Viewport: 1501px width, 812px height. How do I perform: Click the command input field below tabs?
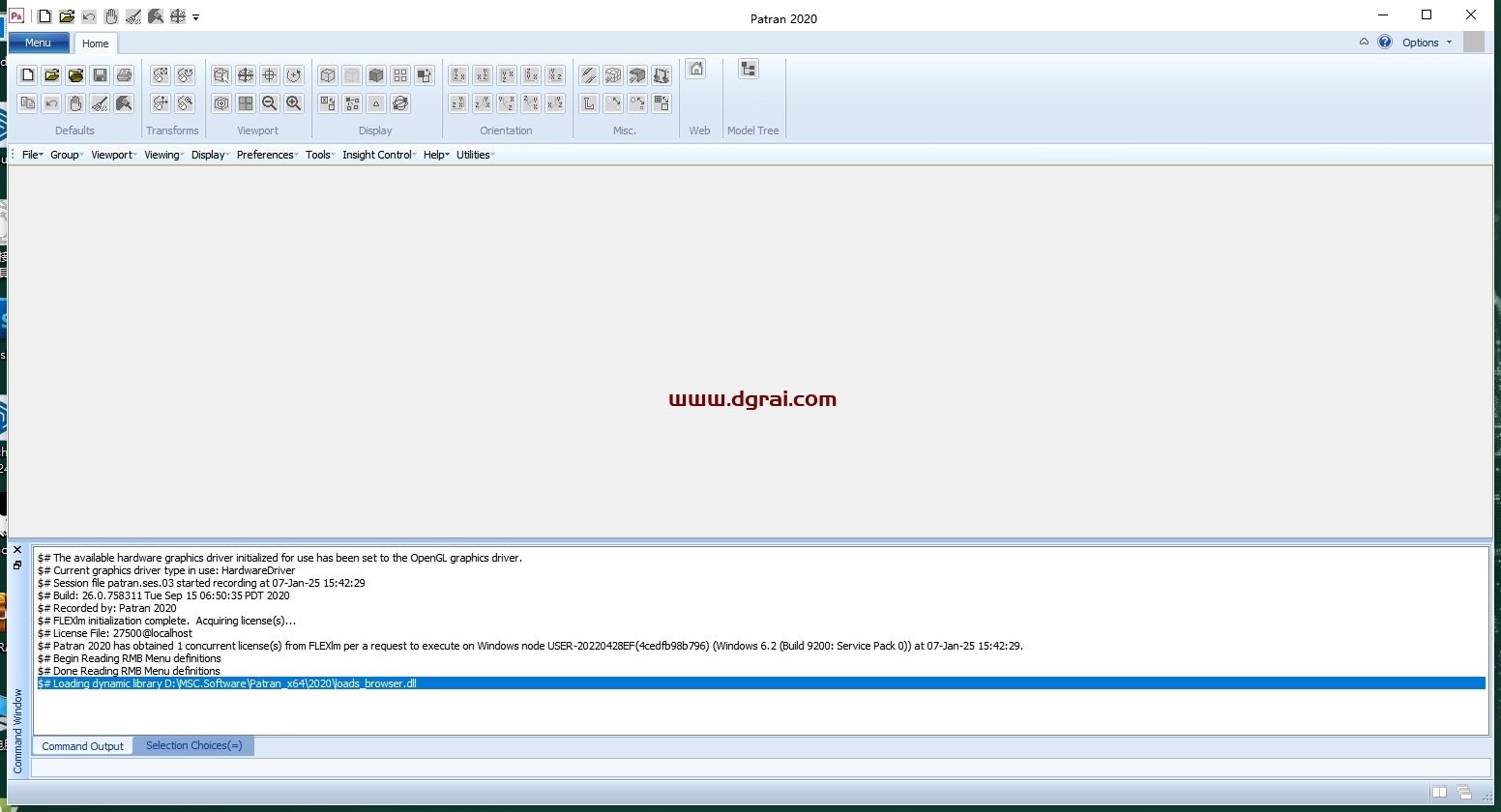(760, 768)
